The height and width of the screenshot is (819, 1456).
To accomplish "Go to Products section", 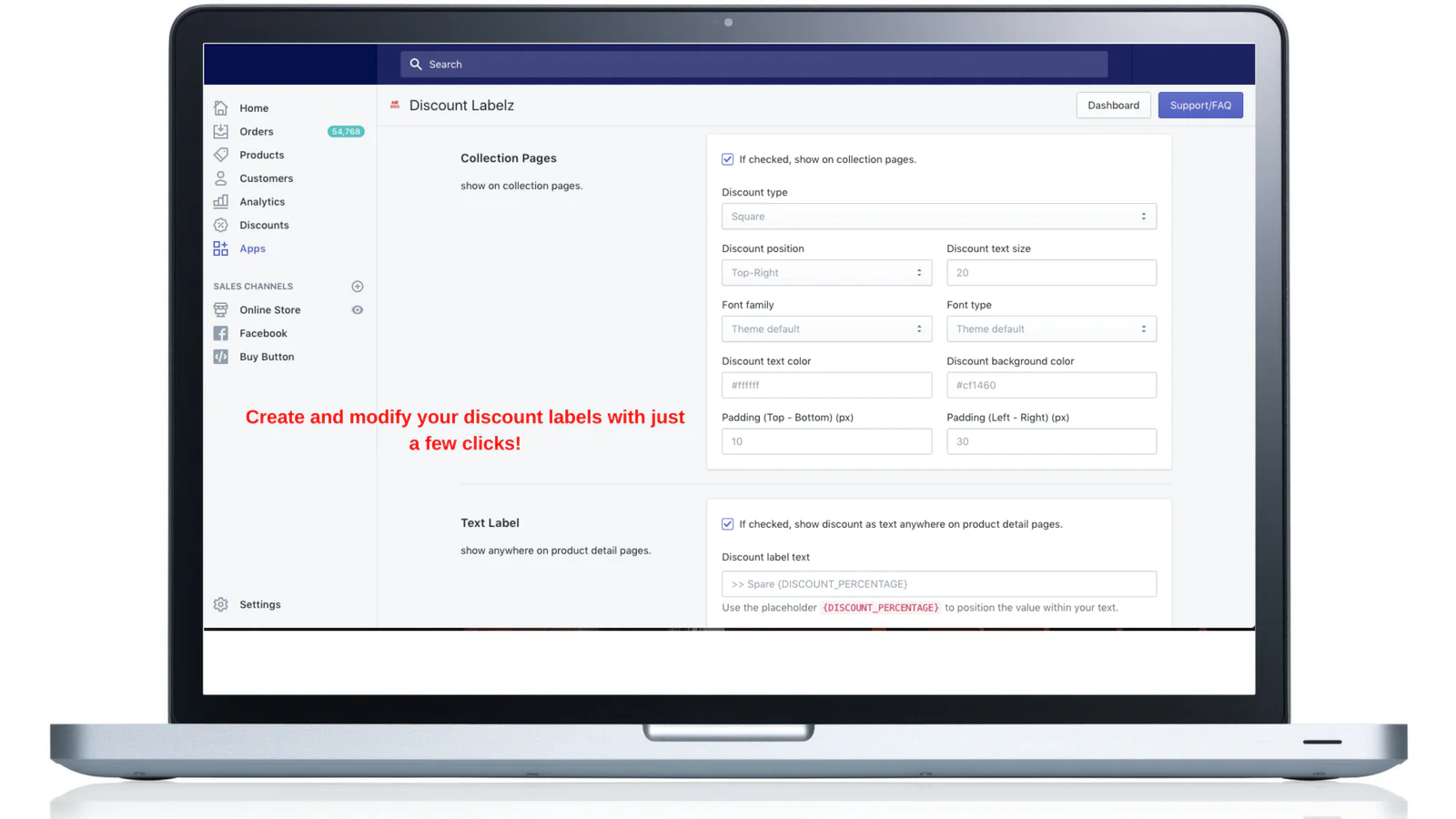I will click(262, 156).
